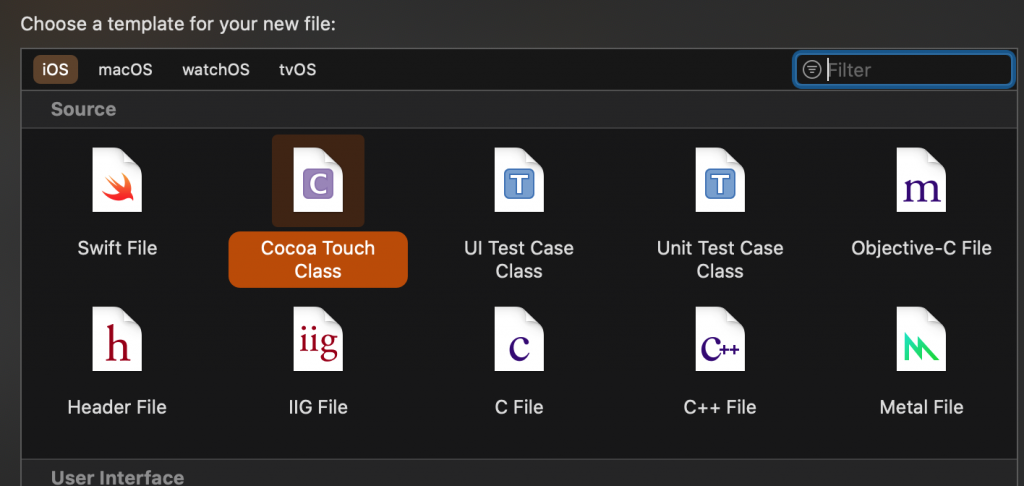Pick the UI Test Case Class icon
The height and width of the screenshot is (486, 1024).
click(519, 180)
